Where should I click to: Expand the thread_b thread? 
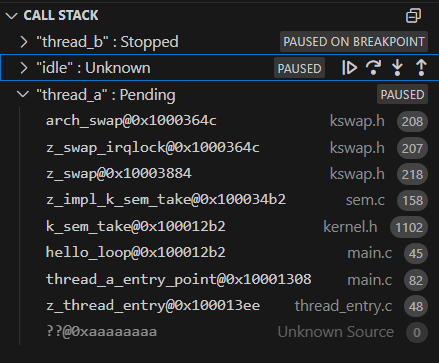(x=24, y=42)
